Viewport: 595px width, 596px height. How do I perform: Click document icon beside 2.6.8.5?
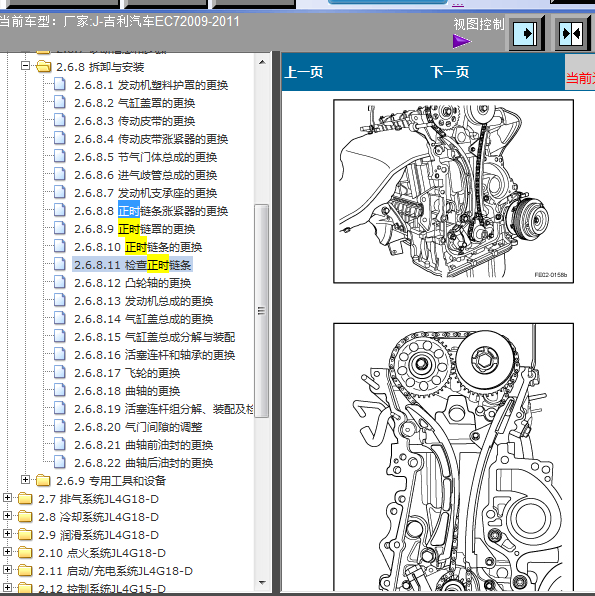(x=60, y=156)
